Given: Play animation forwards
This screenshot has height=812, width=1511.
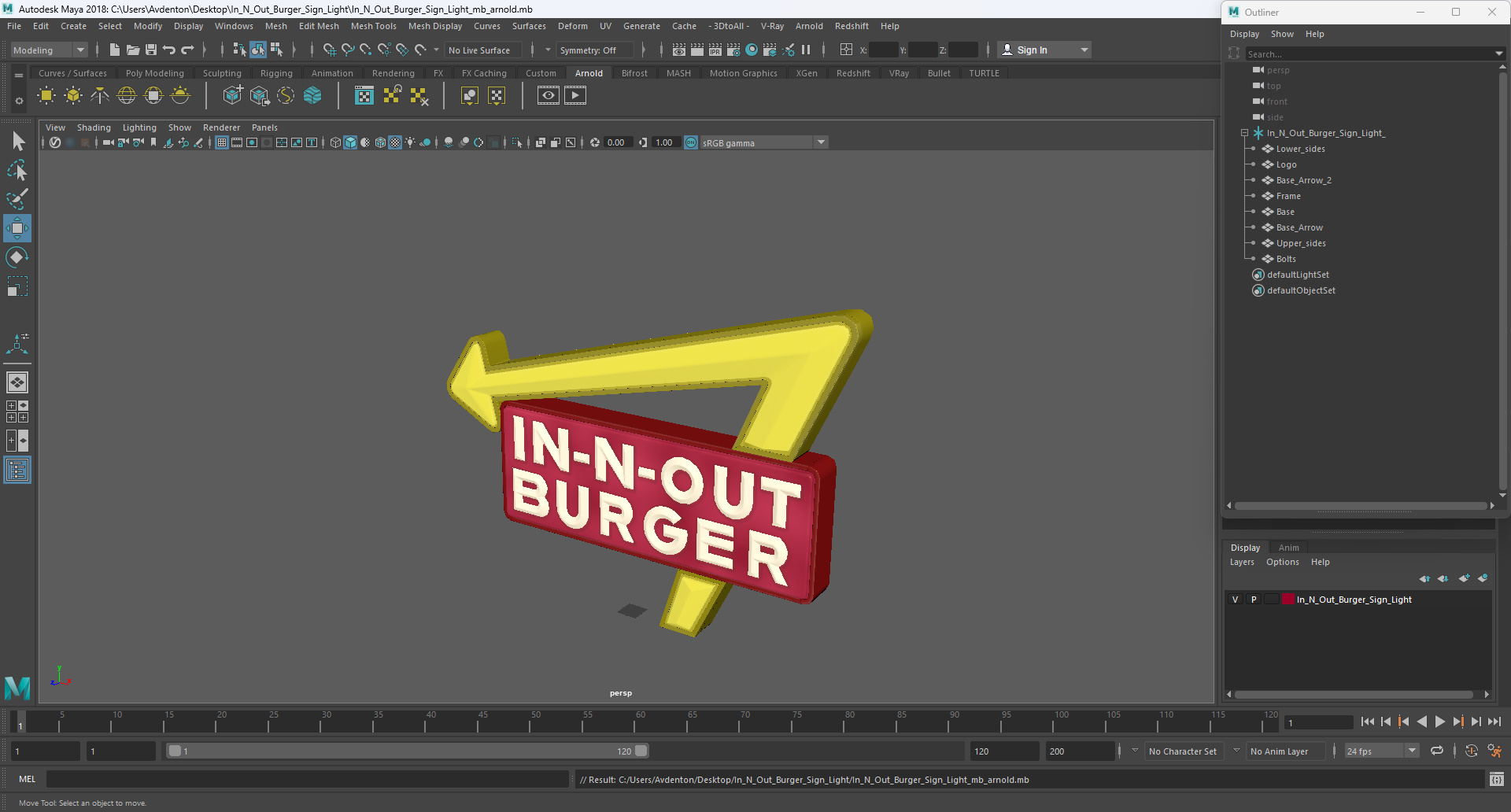Looking at the screenshot, I should pyautogui.click(x=1439, y=722).
